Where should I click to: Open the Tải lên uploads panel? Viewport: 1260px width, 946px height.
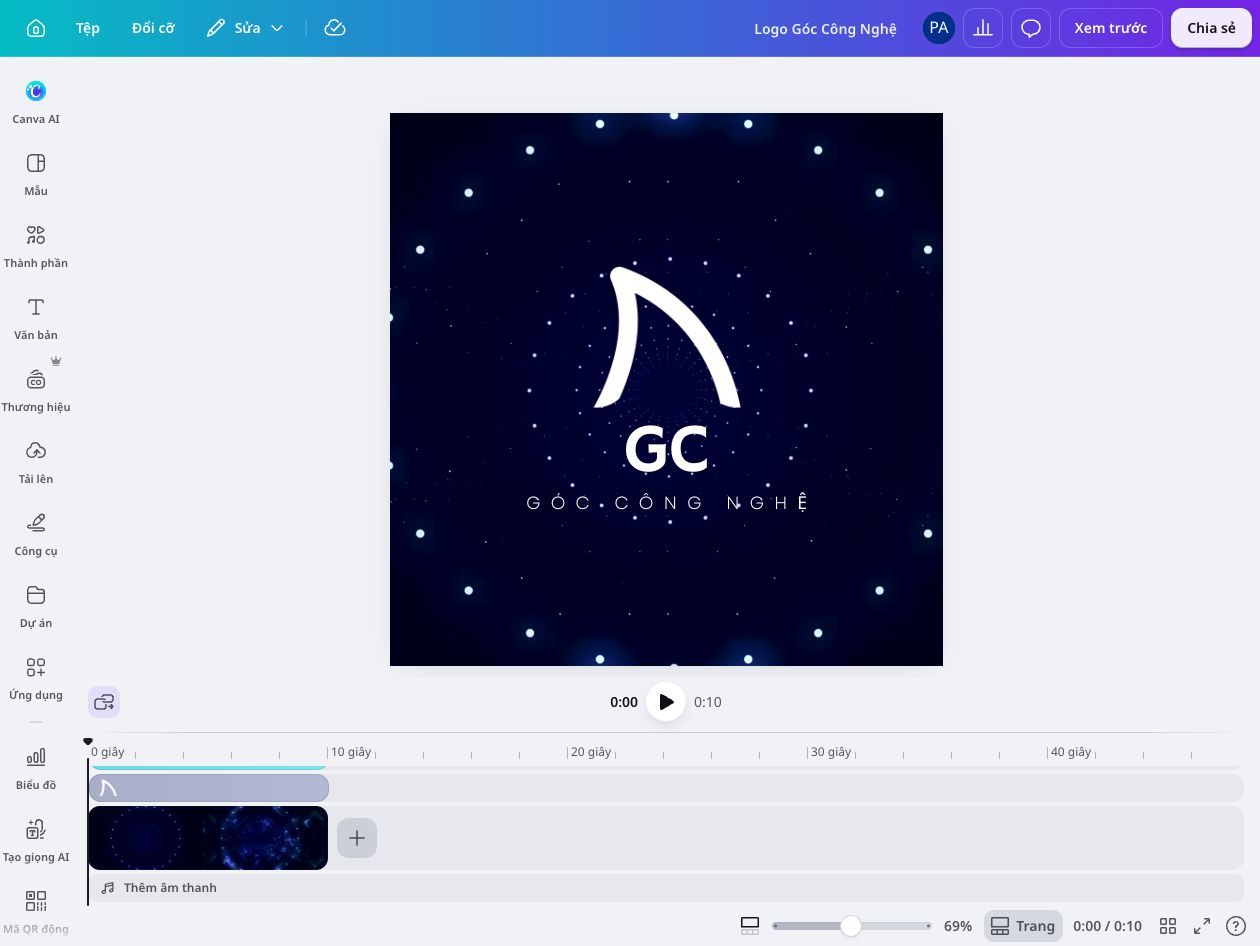[36, 462]
